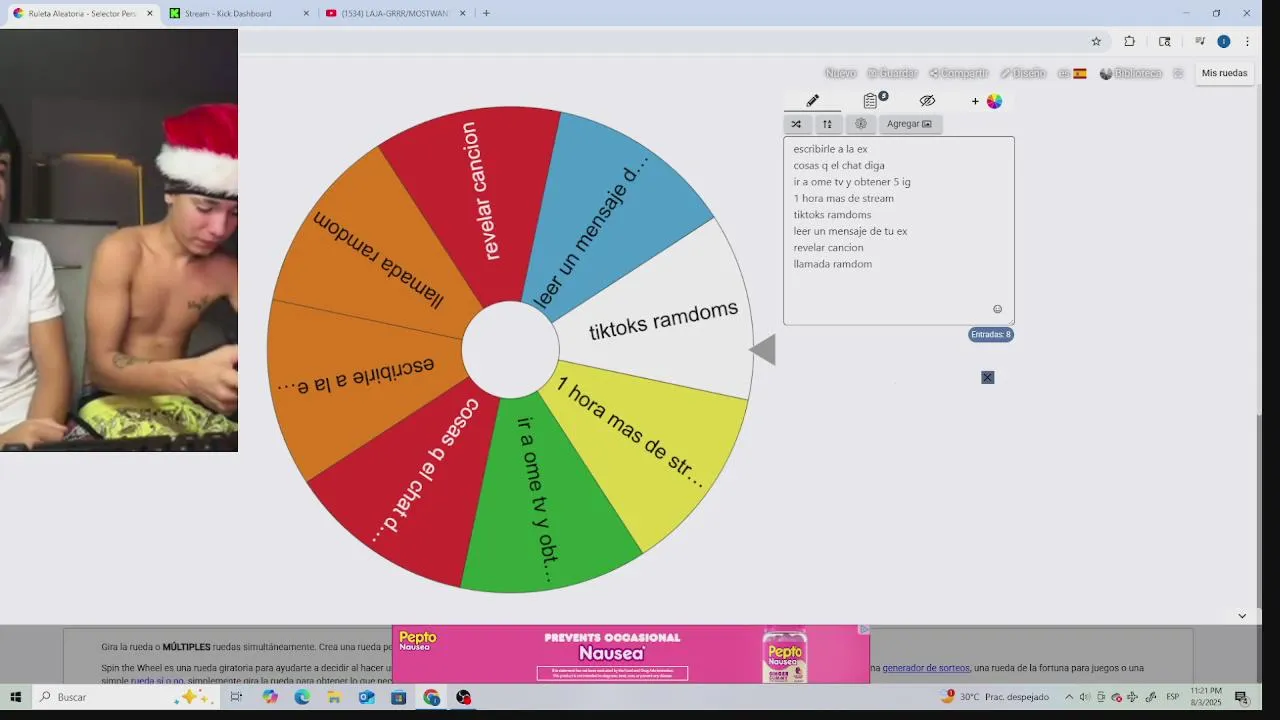Click Compartir to share the wheel
The width and height of the screenshot is (1280, 720).
click(x=958, y=73)
